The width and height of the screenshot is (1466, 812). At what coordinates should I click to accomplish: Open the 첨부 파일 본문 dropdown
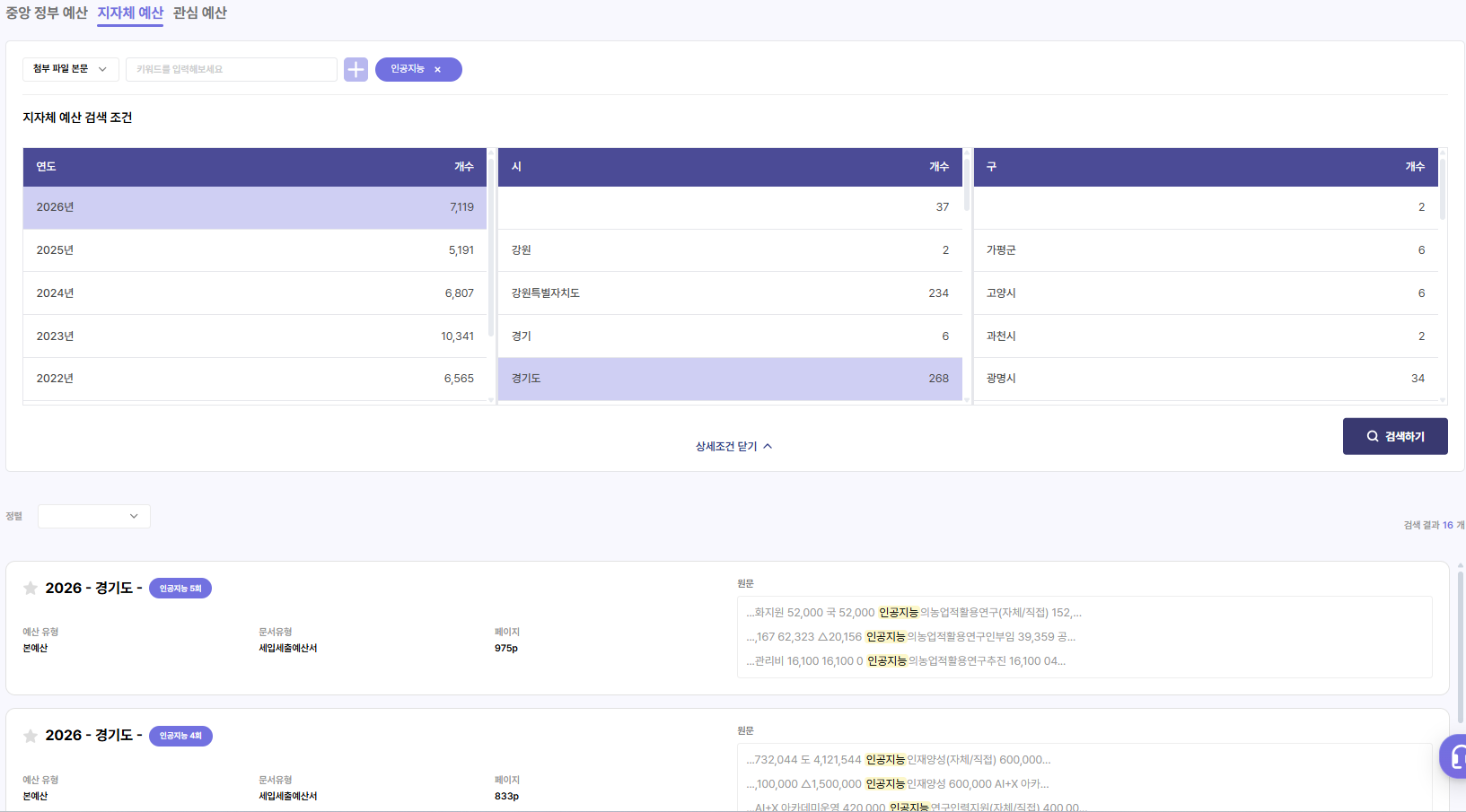[70, 69]
